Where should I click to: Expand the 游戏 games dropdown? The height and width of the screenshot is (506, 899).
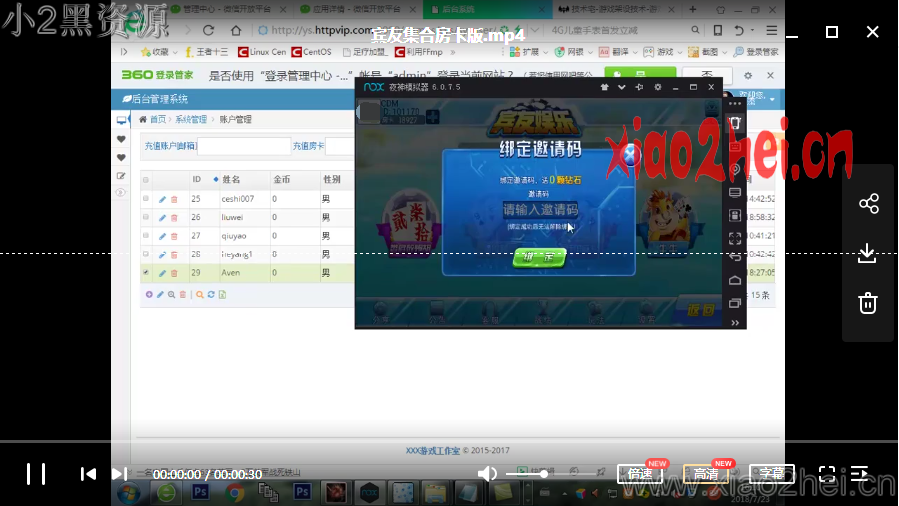[x=663, y=52]
